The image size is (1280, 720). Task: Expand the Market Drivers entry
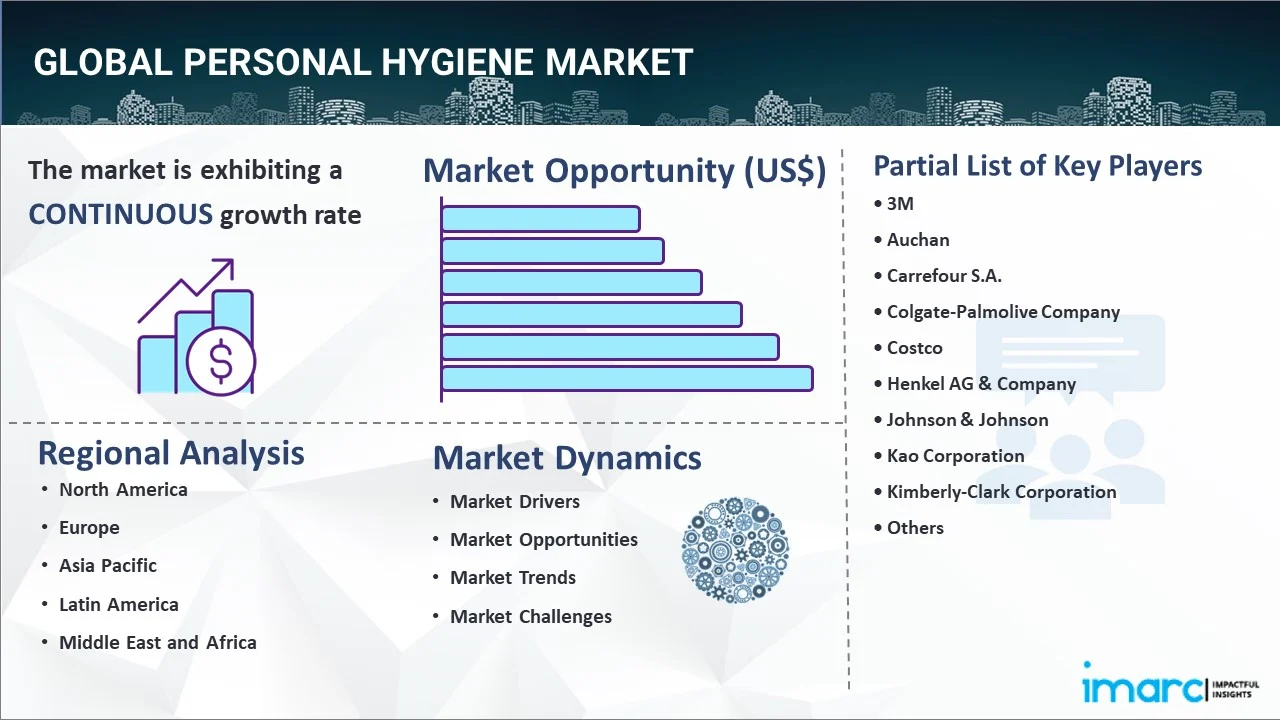[515, 502]
